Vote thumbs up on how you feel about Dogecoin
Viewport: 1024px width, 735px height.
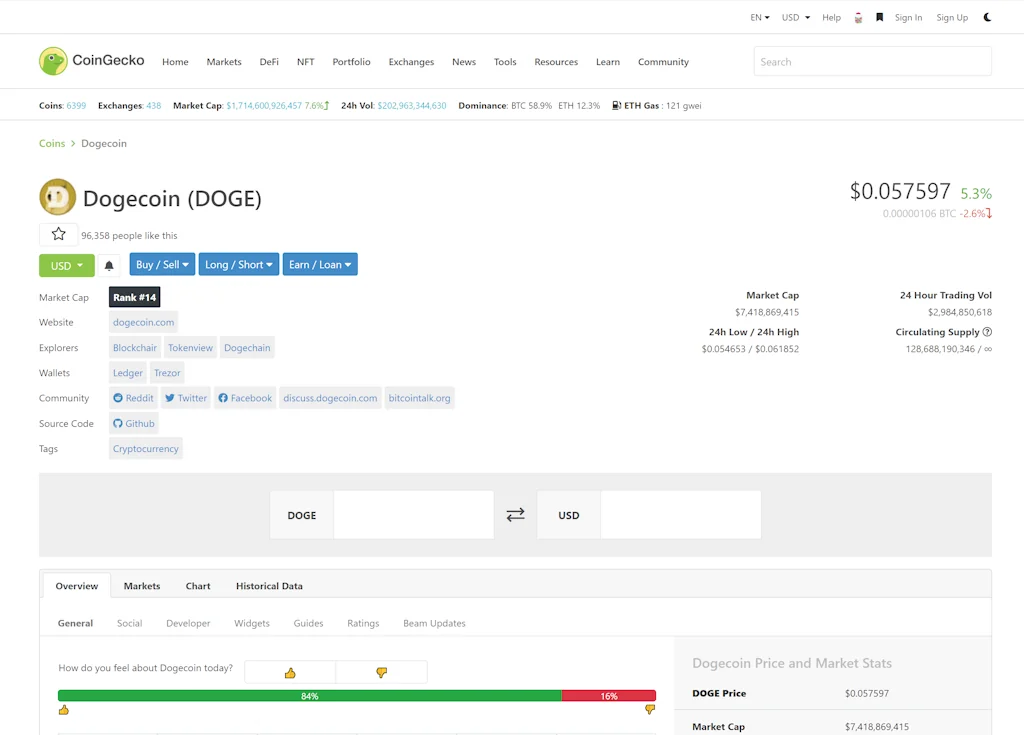coord(289,671)
